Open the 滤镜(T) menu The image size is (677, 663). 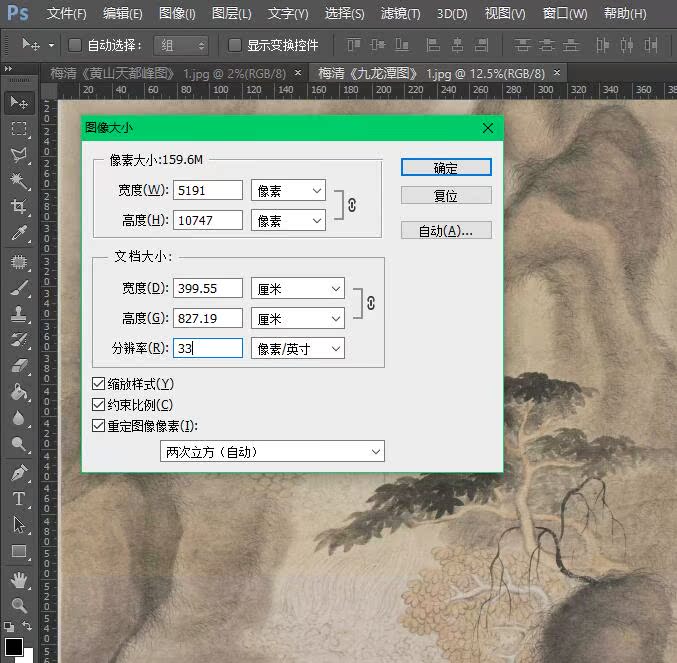pyautogui.click(x=400, y=14)
